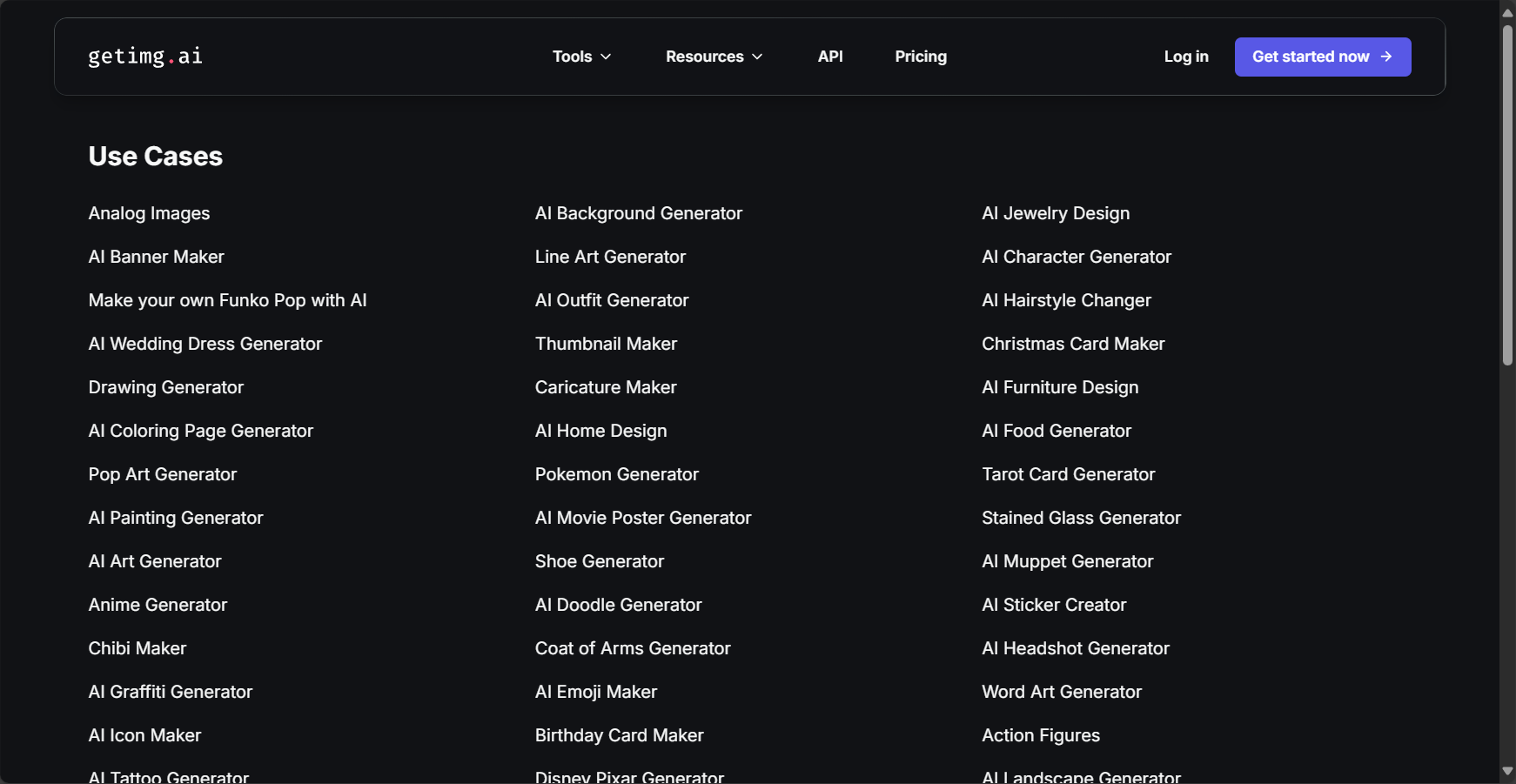The height and width of the screenshot is (784, 1516).
Task: Open the API page
Action: coord(830,57)
